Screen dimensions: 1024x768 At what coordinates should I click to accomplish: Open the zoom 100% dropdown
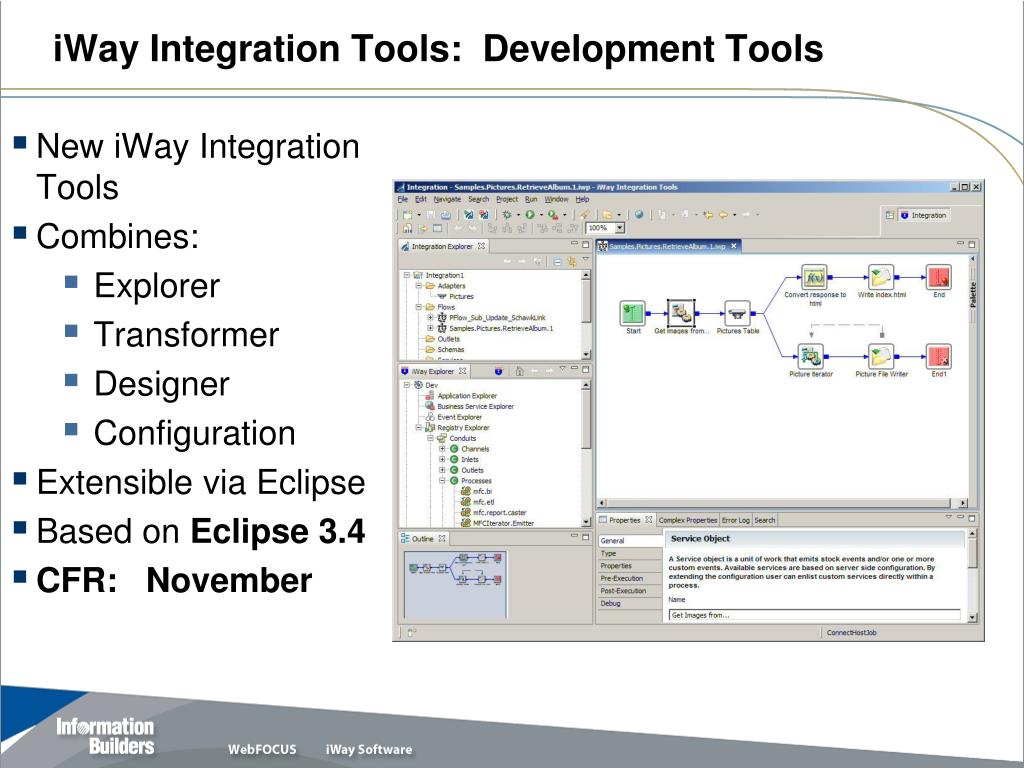620,228
